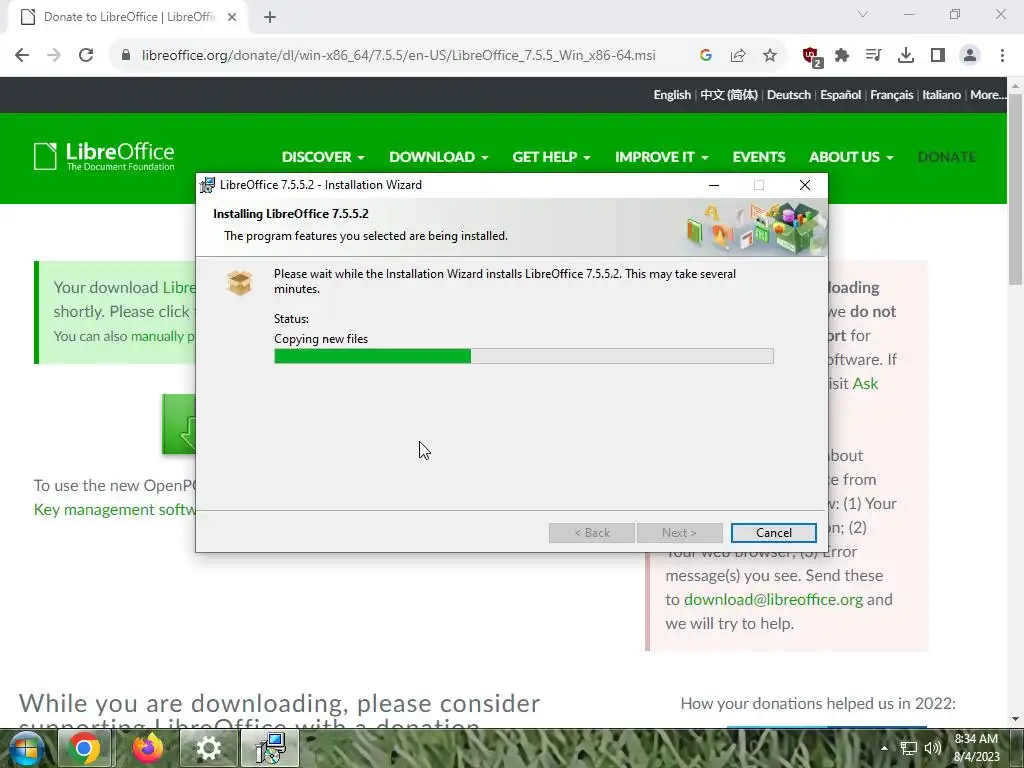Open the uBlock shield extension icon
Viewport: 1024px width, 768px height.
pos(812,56)
